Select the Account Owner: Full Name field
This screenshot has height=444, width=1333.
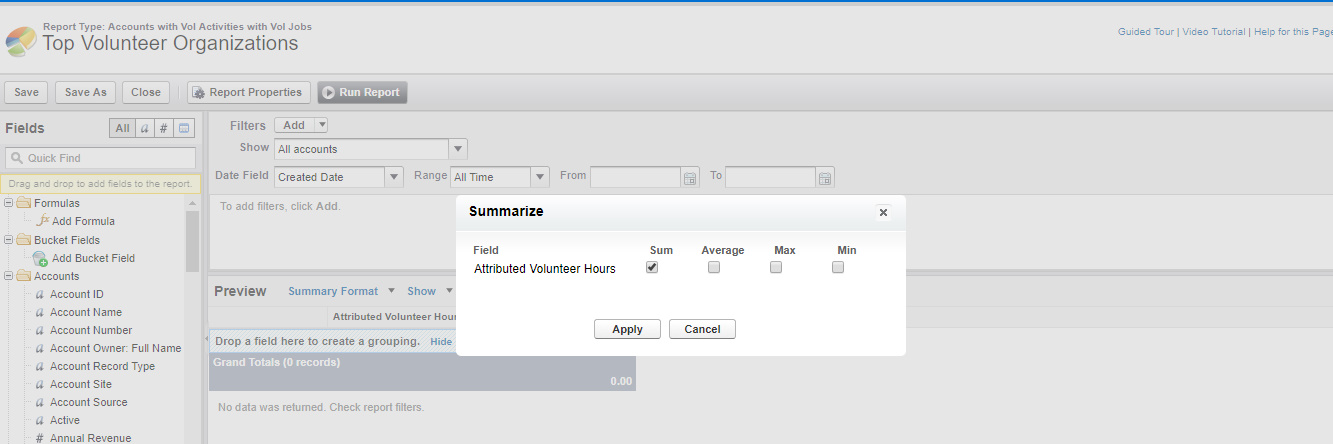(116, 348)
